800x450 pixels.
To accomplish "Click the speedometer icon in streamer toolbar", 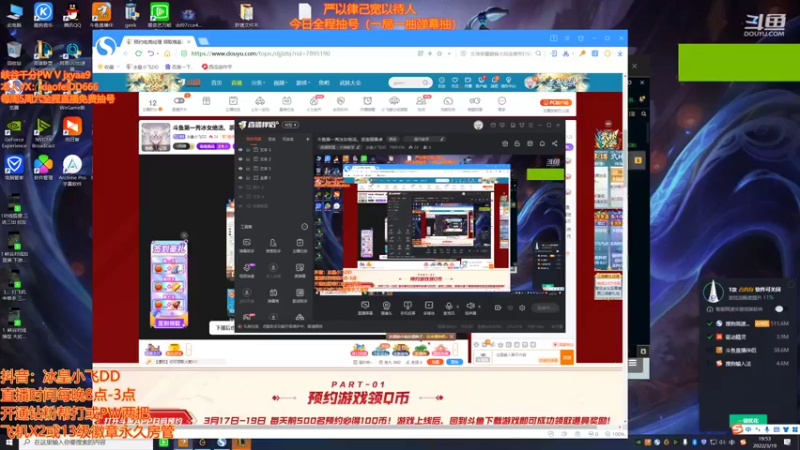I will 448,101.
